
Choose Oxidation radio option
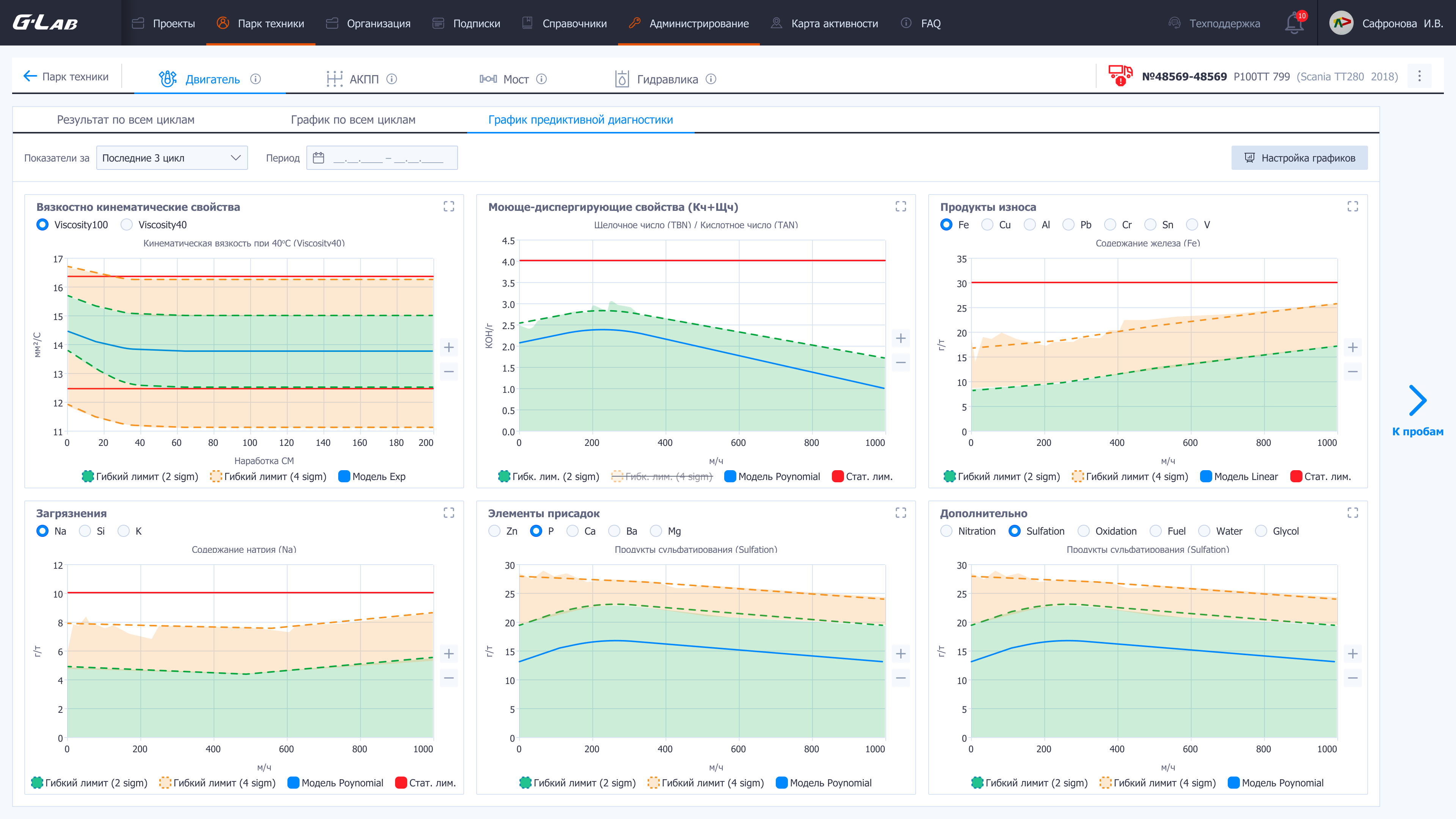pos(1084,531)
